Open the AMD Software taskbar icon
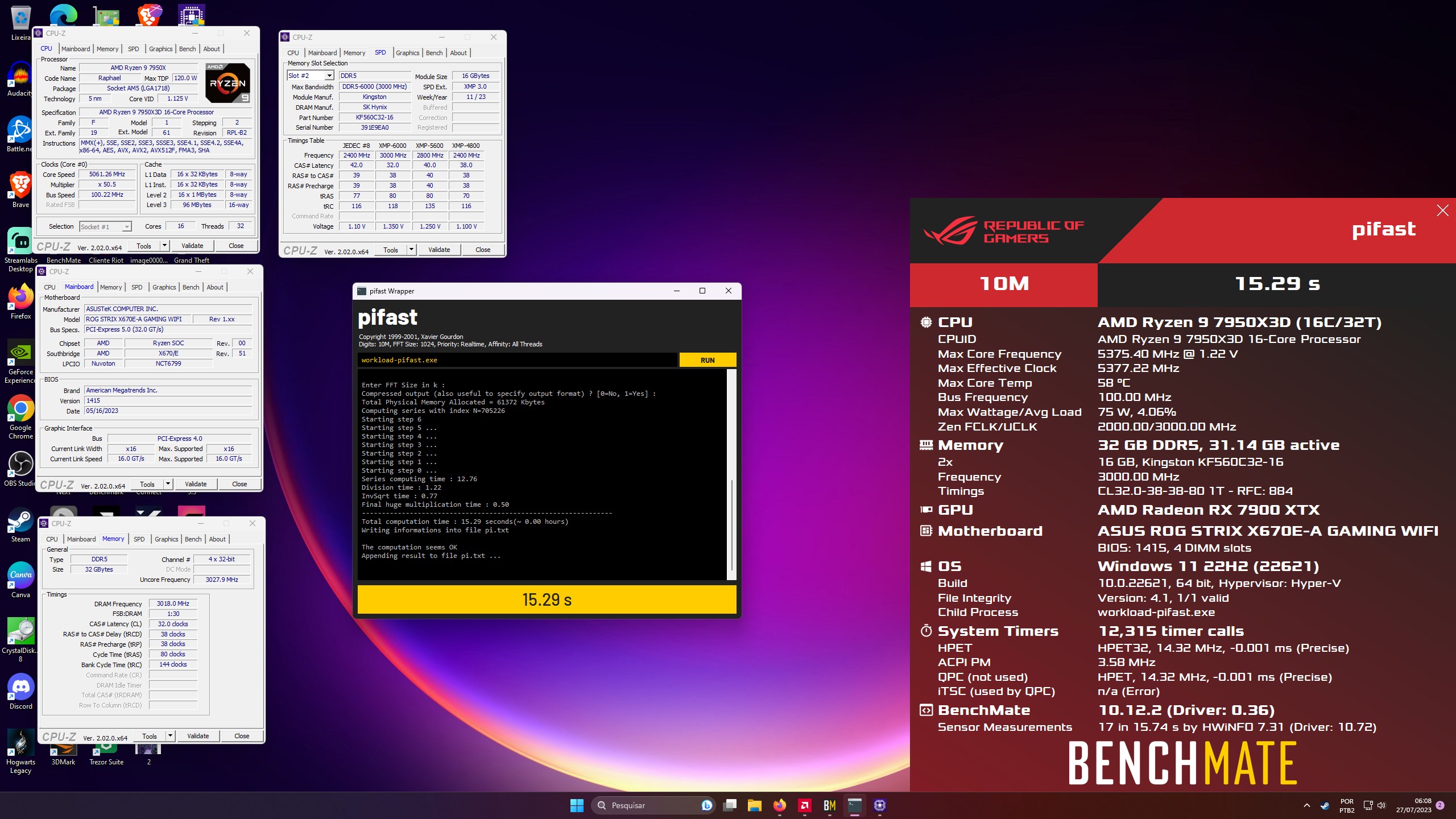 click(x=805, y=805)
